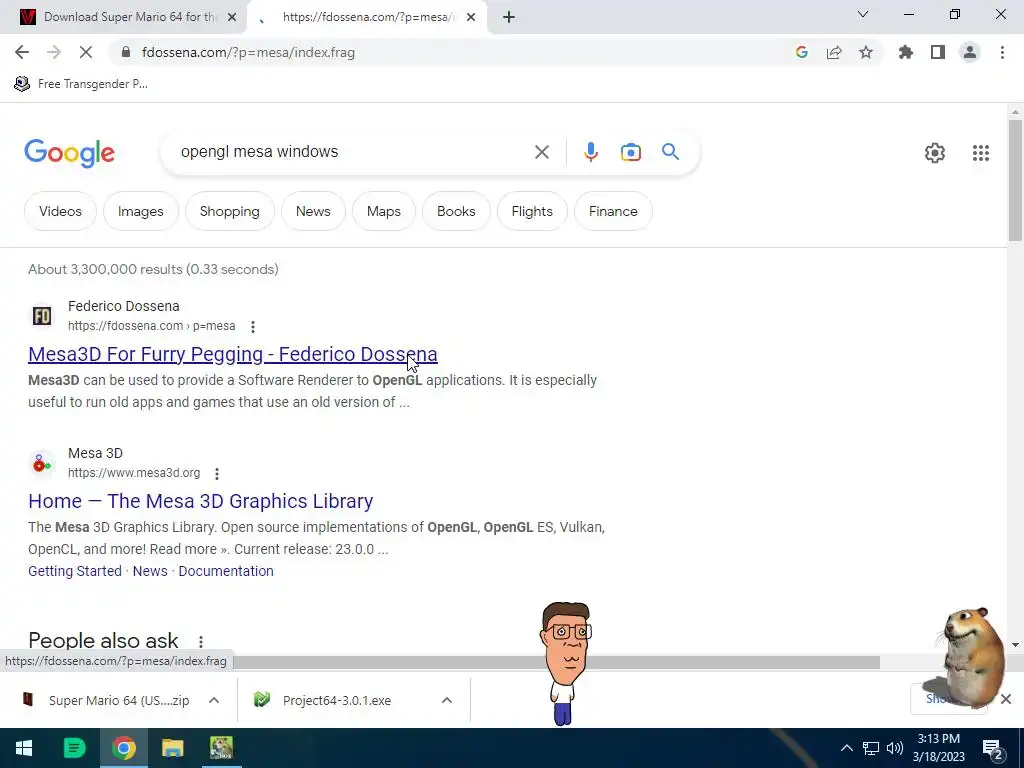This screenshot has height=768, width=1024.
Task: Open Chrome from the taskbar
Action: 123,748
